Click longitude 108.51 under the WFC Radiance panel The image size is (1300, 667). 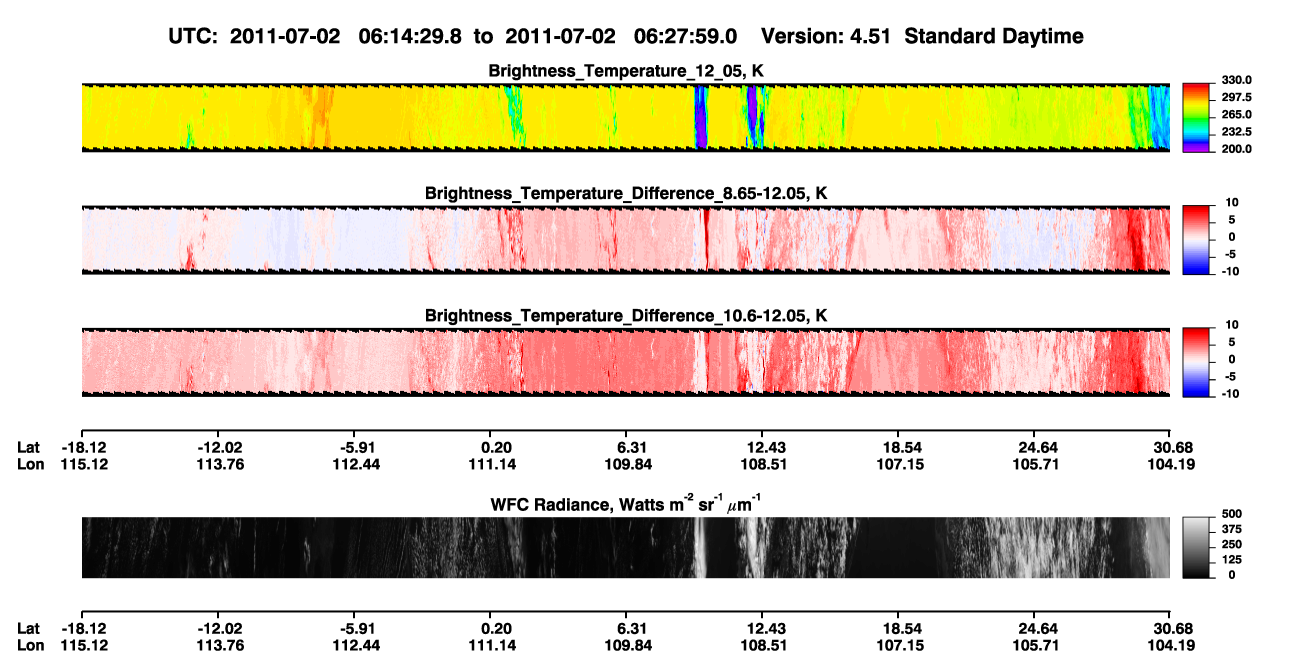pyautogui.click(x=763, y=644)
